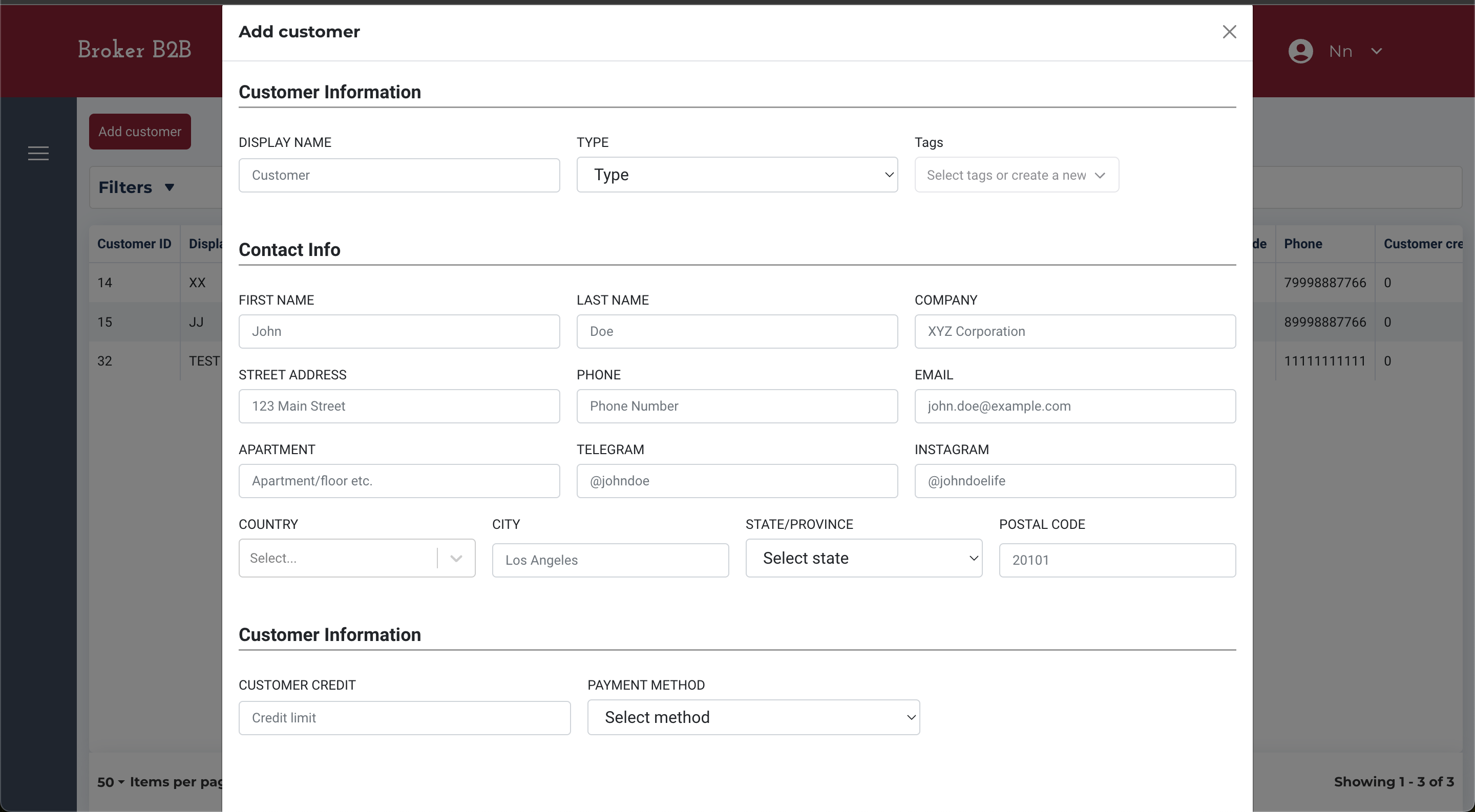Click the Broker B2B logo link
The height and width of the screenshot is (812, 1475).
point(135,50)
